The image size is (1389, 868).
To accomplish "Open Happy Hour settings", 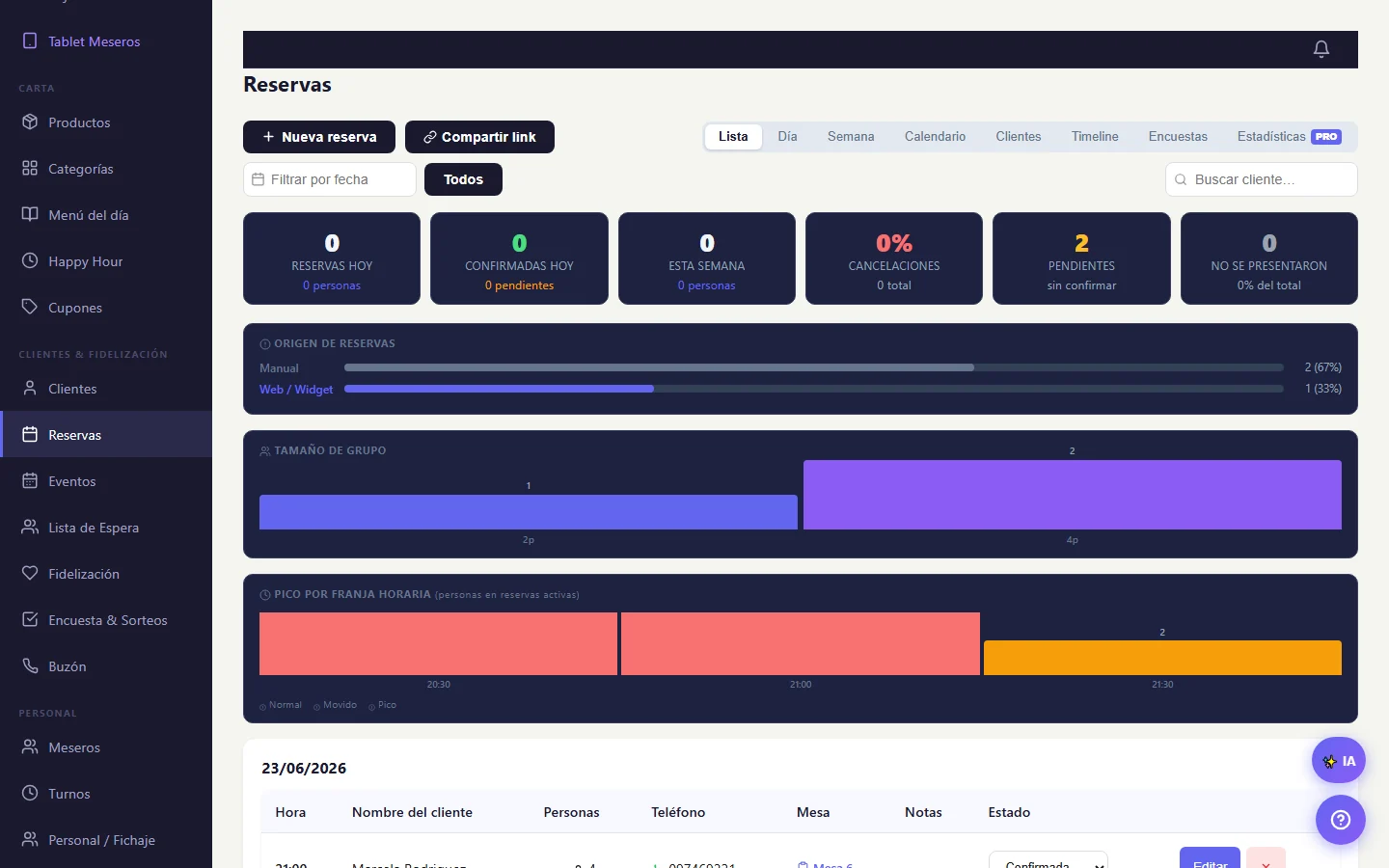I will [x=106, y=261].
